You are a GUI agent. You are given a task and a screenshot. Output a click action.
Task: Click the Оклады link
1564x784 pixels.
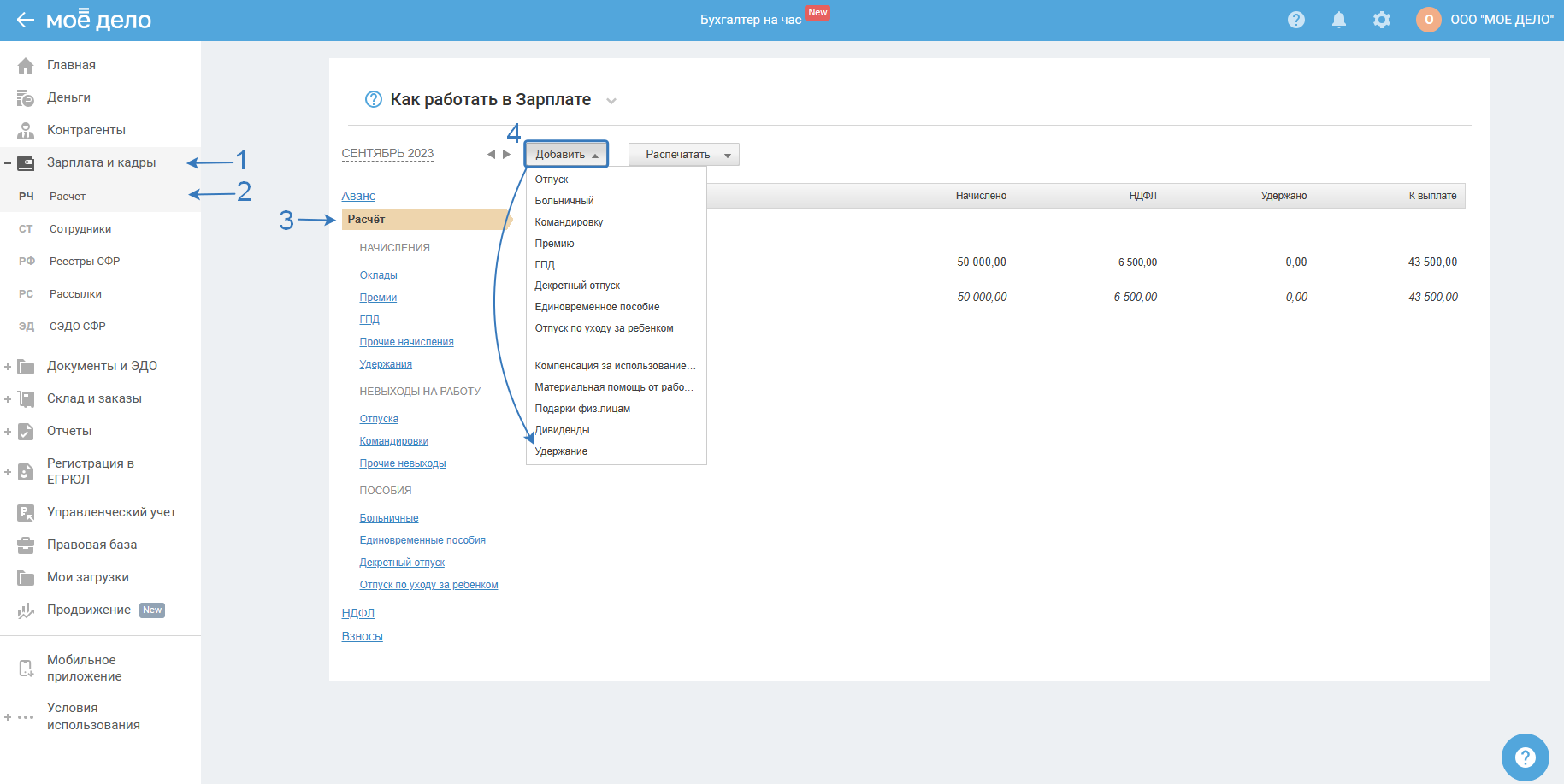click(378, 275)
